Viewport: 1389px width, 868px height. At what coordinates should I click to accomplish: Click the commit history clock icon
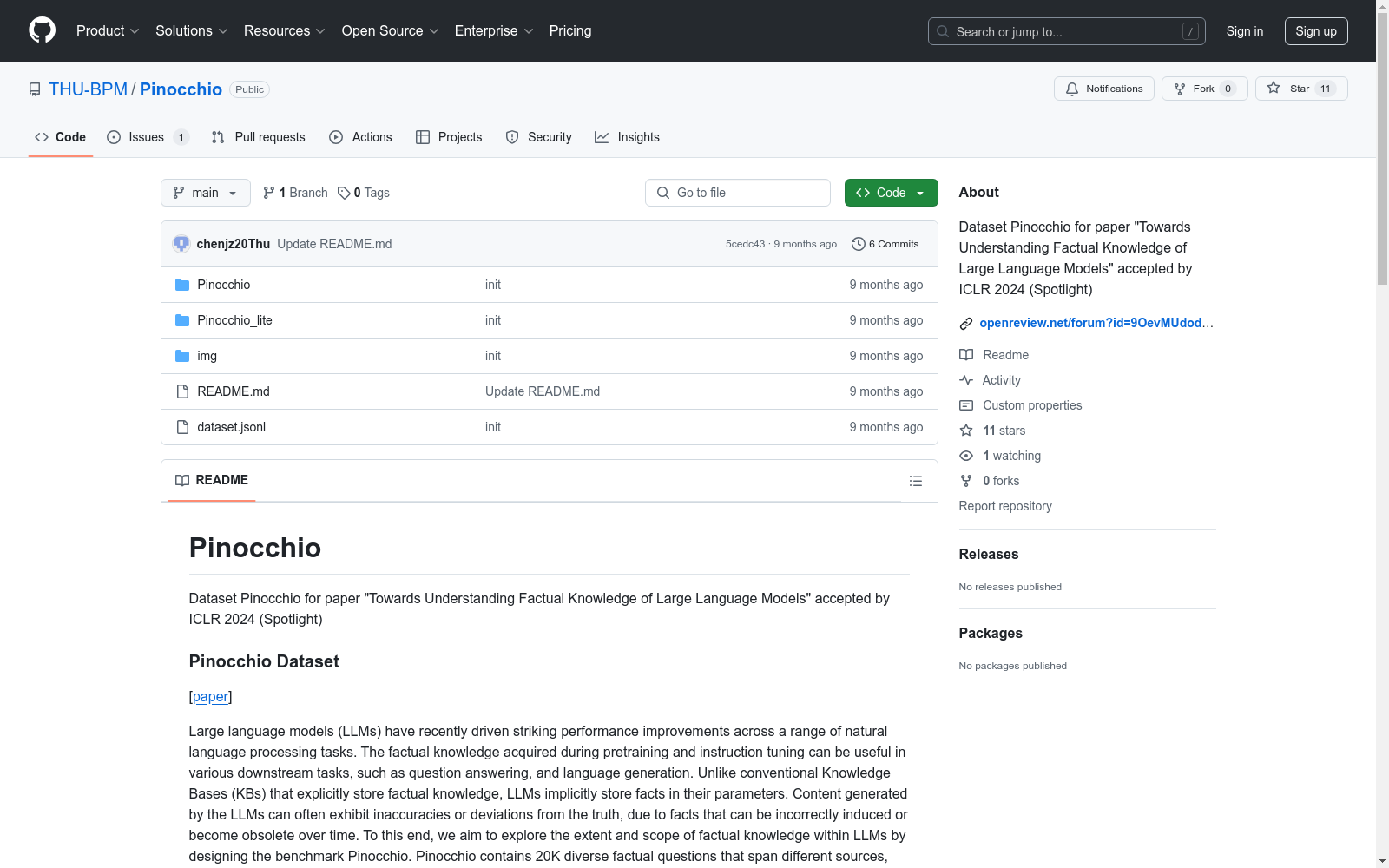pyautogui.click(x=859, y=244)
